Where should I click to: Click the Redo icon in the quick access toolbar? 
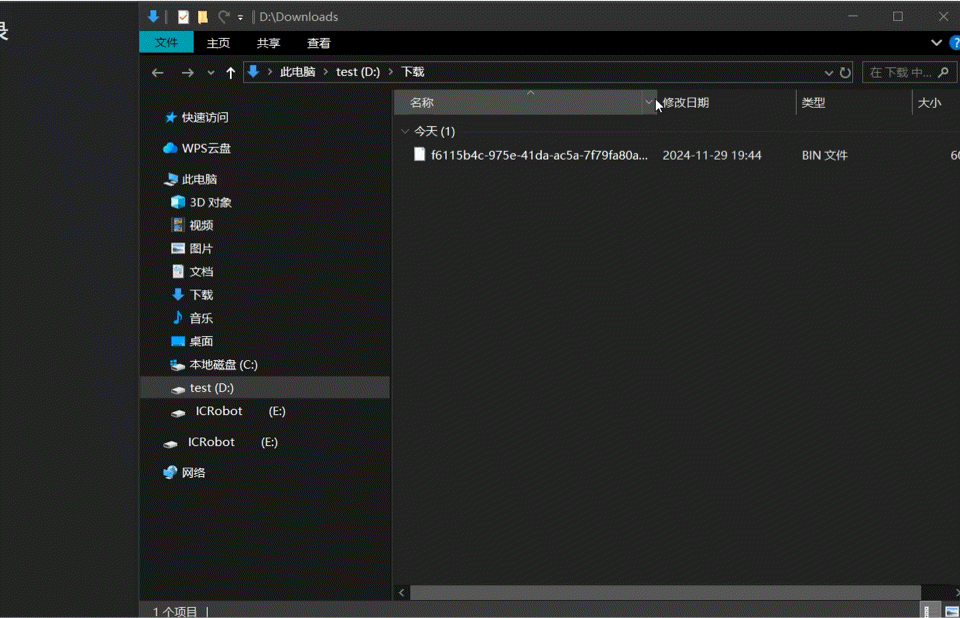coord(223,17)
